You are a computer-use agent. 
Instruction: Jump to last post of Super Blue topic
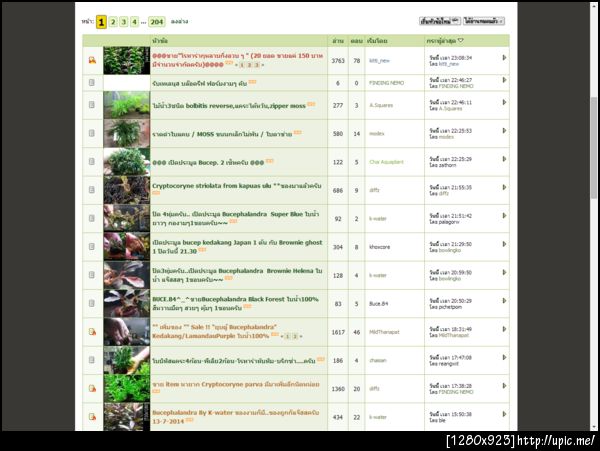pos(504,215)
